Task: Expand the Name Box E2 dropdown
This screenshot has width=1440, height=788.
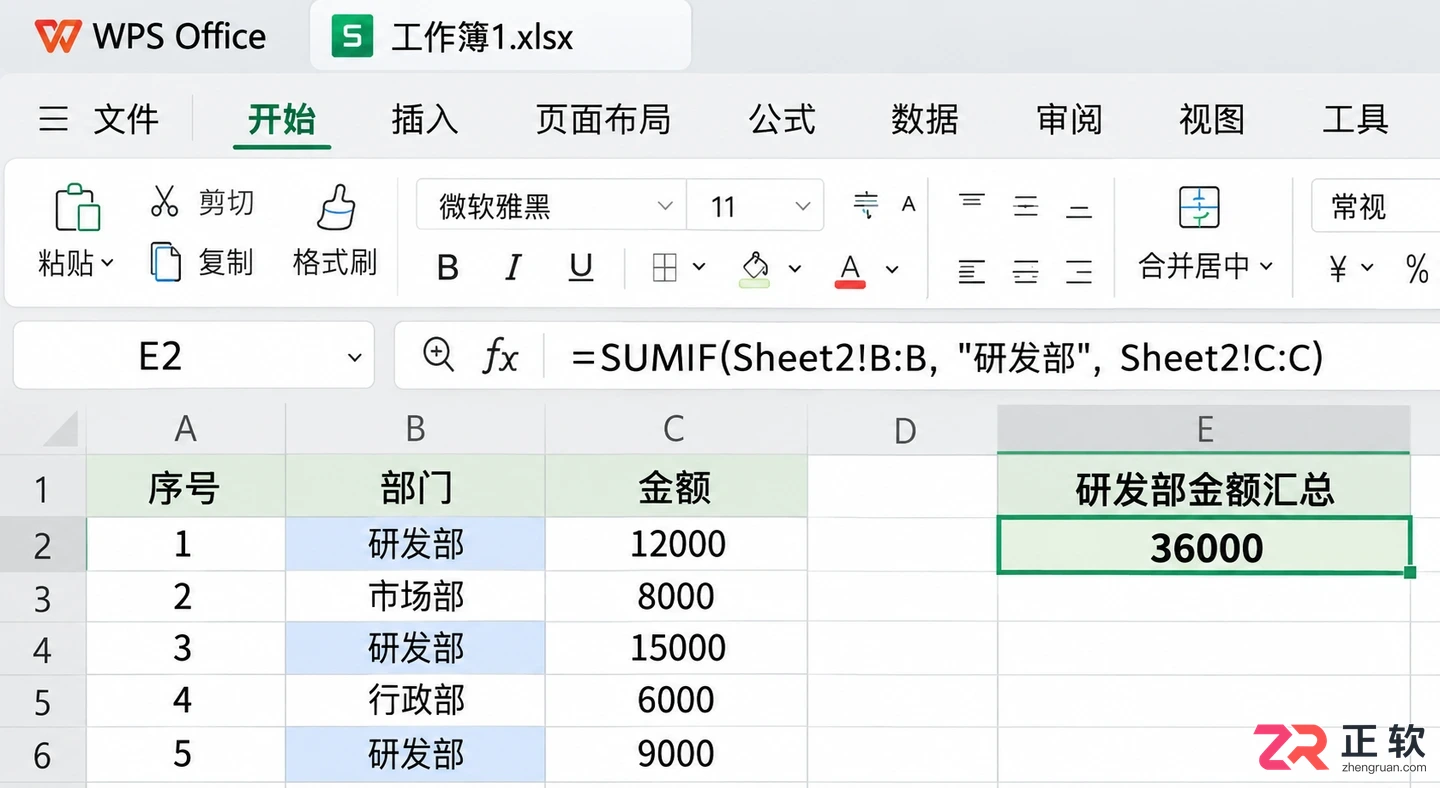Action: pos(354,357)
